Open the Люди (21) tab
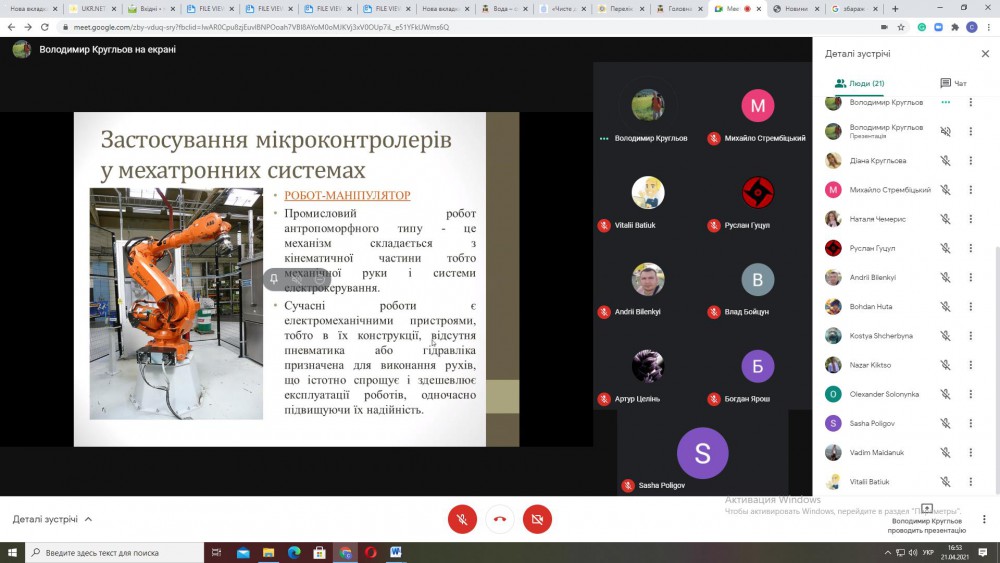 859,83
